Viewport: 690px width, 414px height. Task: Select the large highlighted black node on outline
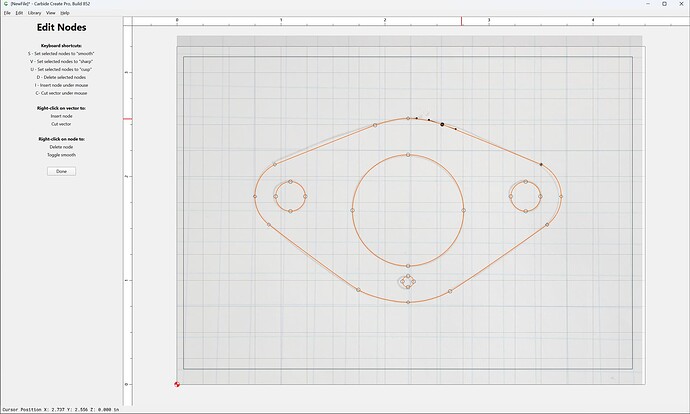[x=442, y=125]
